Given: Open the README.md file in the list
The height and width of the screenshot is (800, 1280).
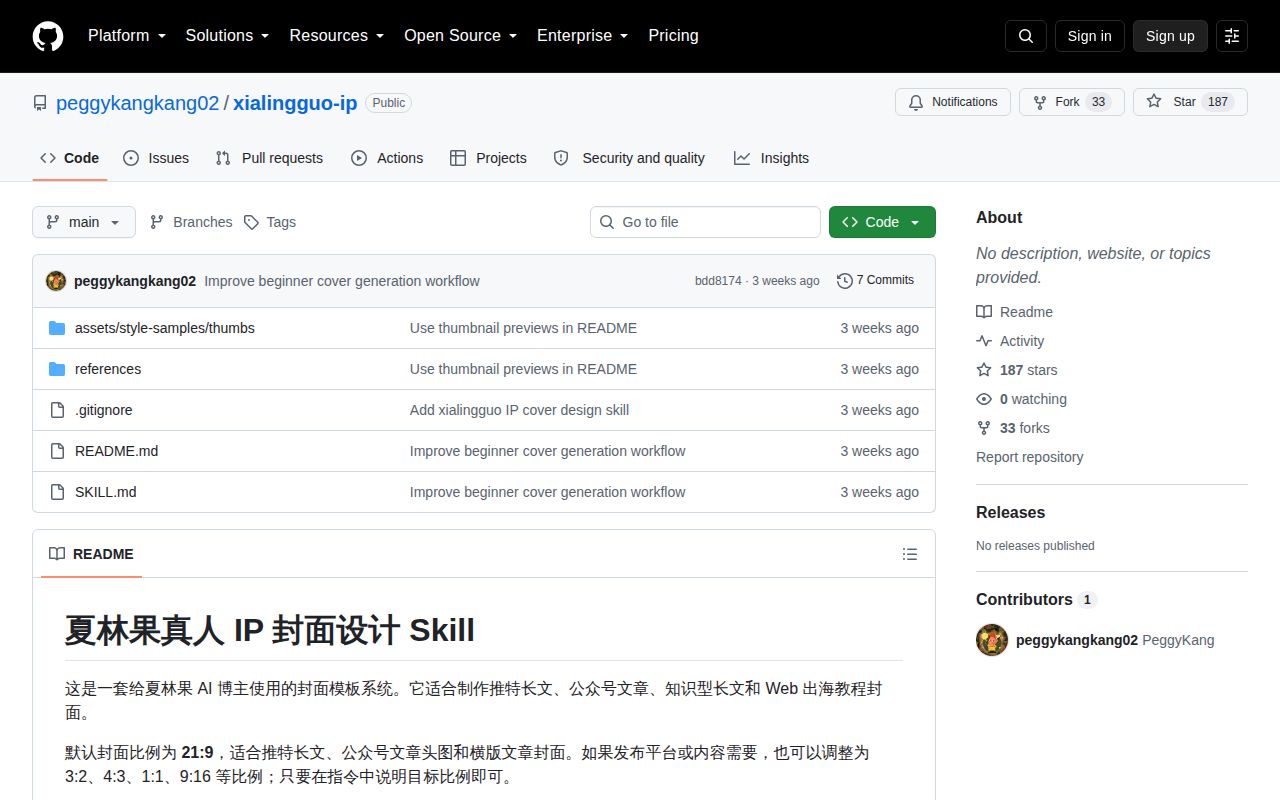Looking at the screenshot, I should 117,451.
